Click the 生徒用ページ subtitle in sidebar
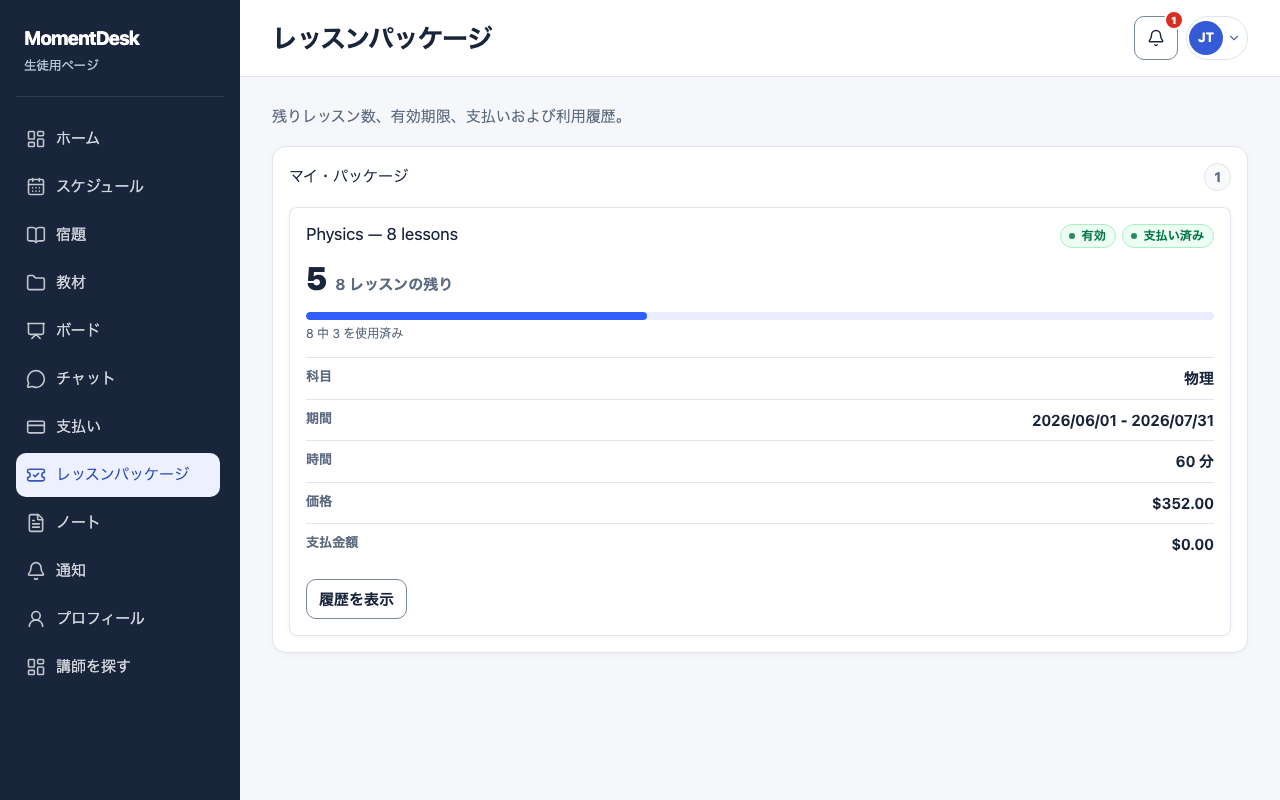The image size is (1280, 800). (x=61, y=66)
